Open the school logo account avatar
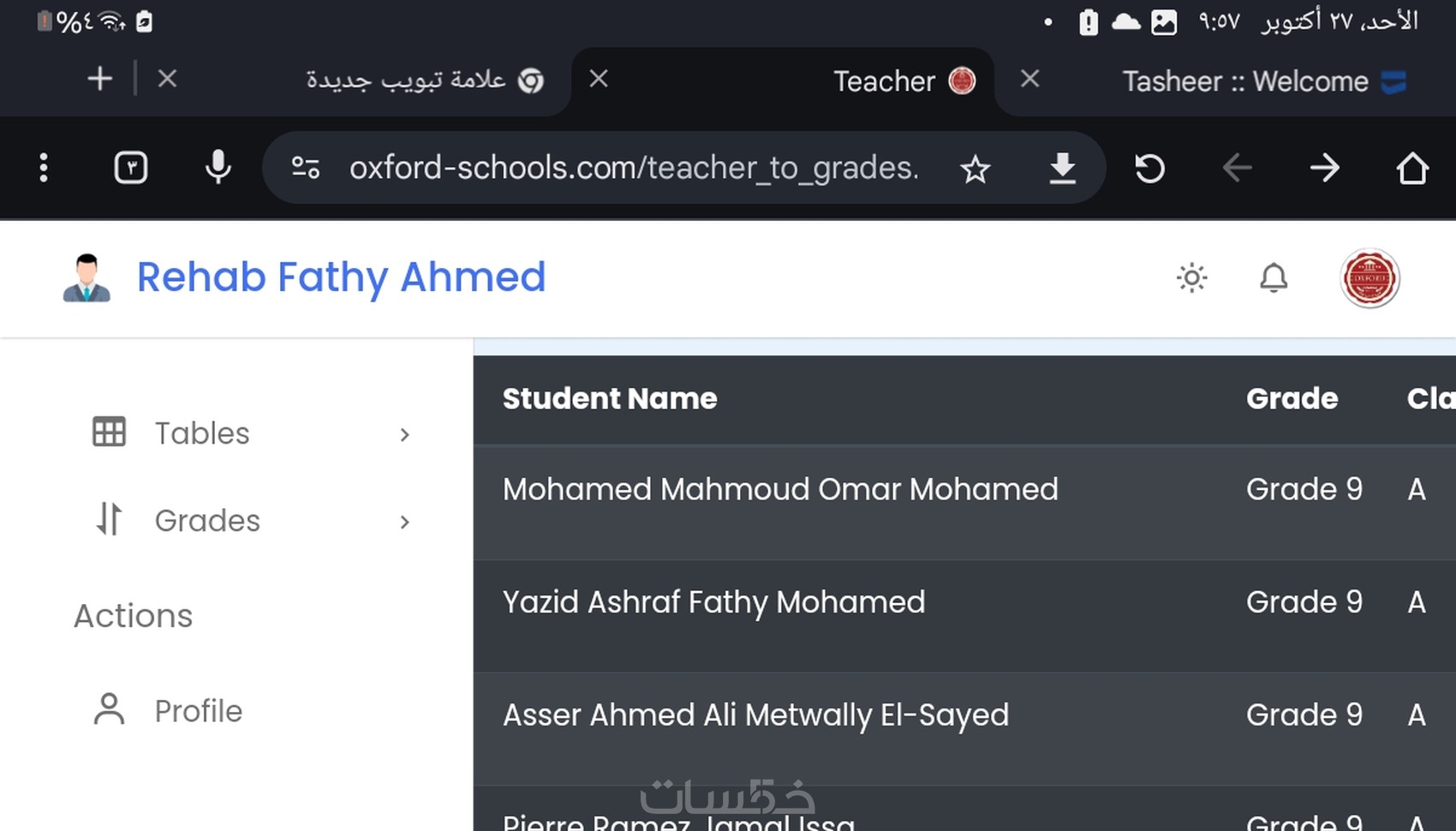The width and height of the screenshot is (1456, 831). 1369,278
